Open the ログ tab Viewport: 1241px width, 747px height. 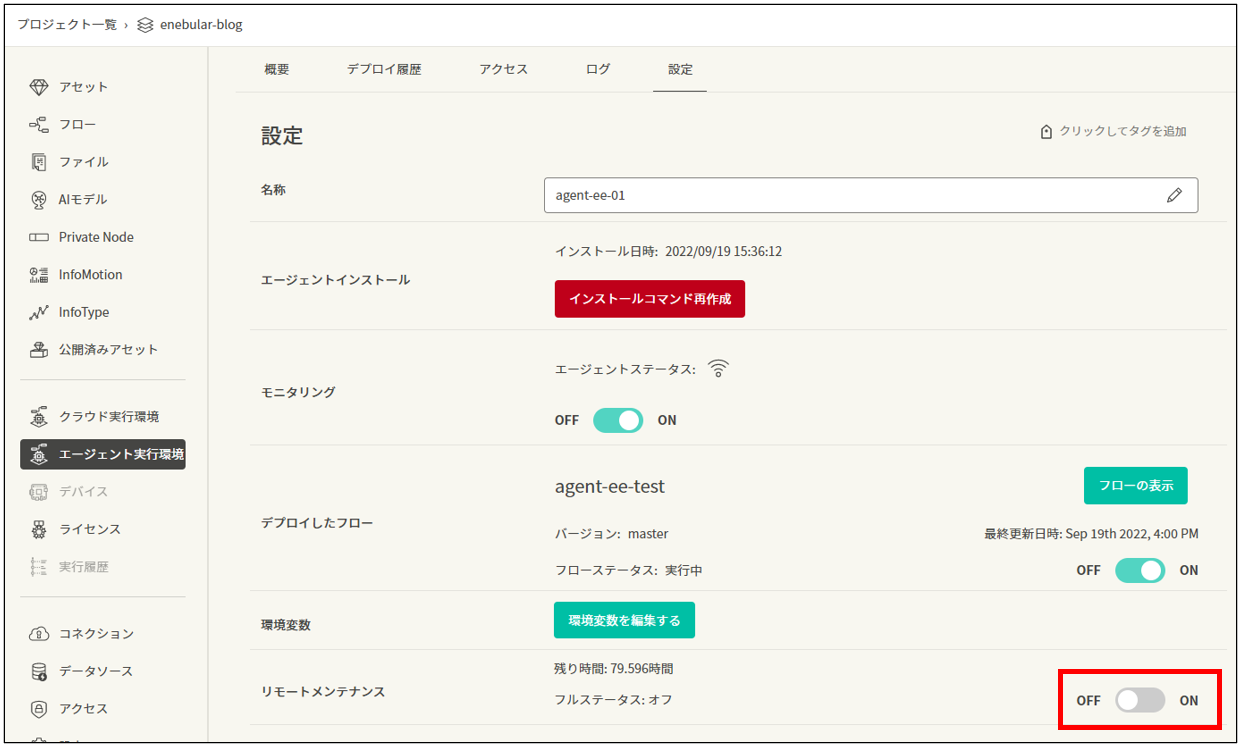coord(598,70)
